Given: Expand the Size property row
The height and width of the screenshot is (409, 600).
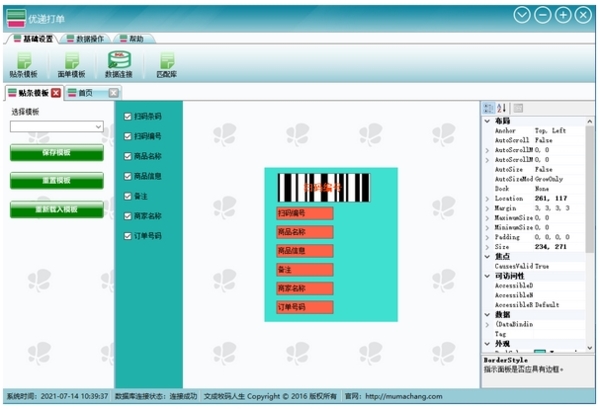Looking at the screenshot, I should tap(487, 247).
